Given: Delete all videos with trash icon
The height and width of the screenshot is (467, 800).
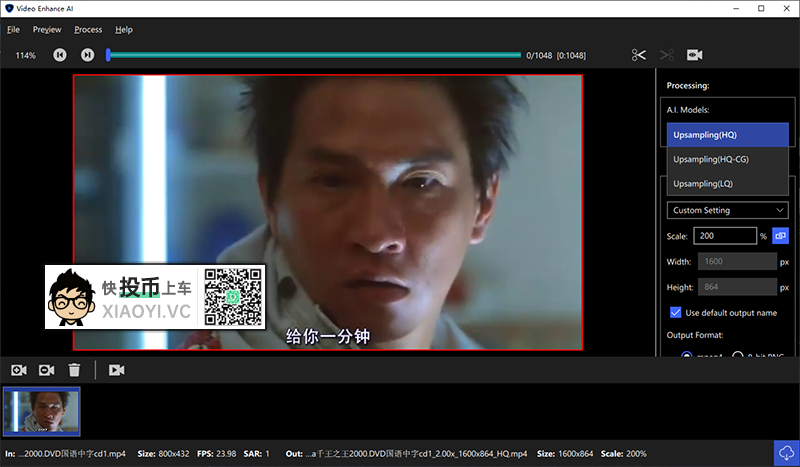Looking at the screenshot, I should pos(74,370).
